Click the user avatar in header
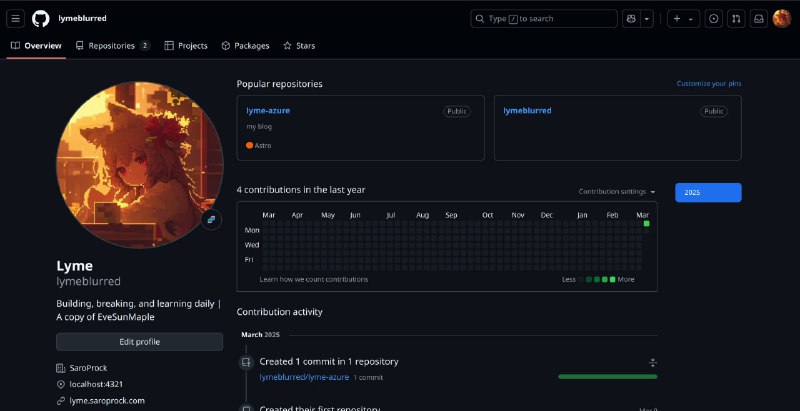This screenshot has height=411, width=800. click(782, 18)
